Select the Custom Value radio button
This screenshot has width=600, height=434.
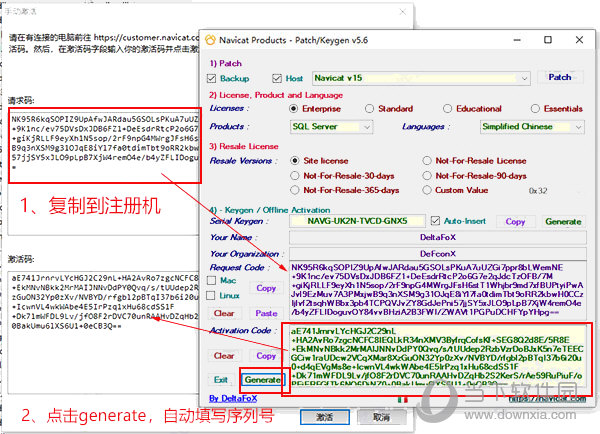point(427,190)
